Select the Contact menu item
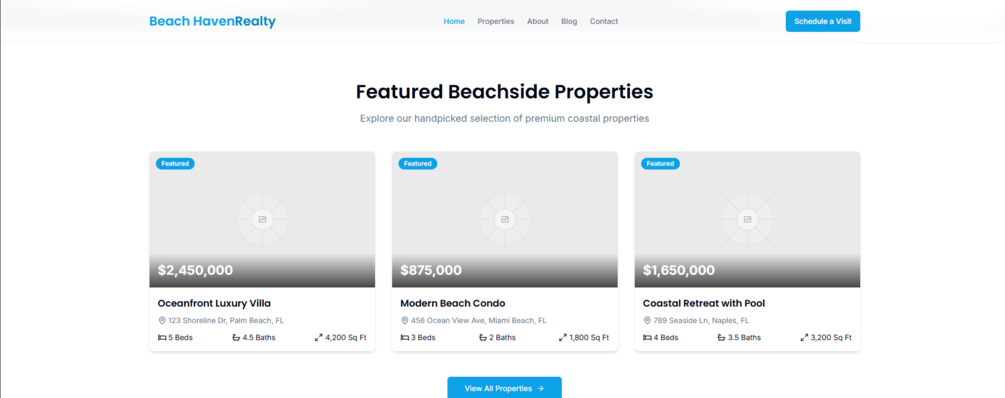 coord(604,21)
